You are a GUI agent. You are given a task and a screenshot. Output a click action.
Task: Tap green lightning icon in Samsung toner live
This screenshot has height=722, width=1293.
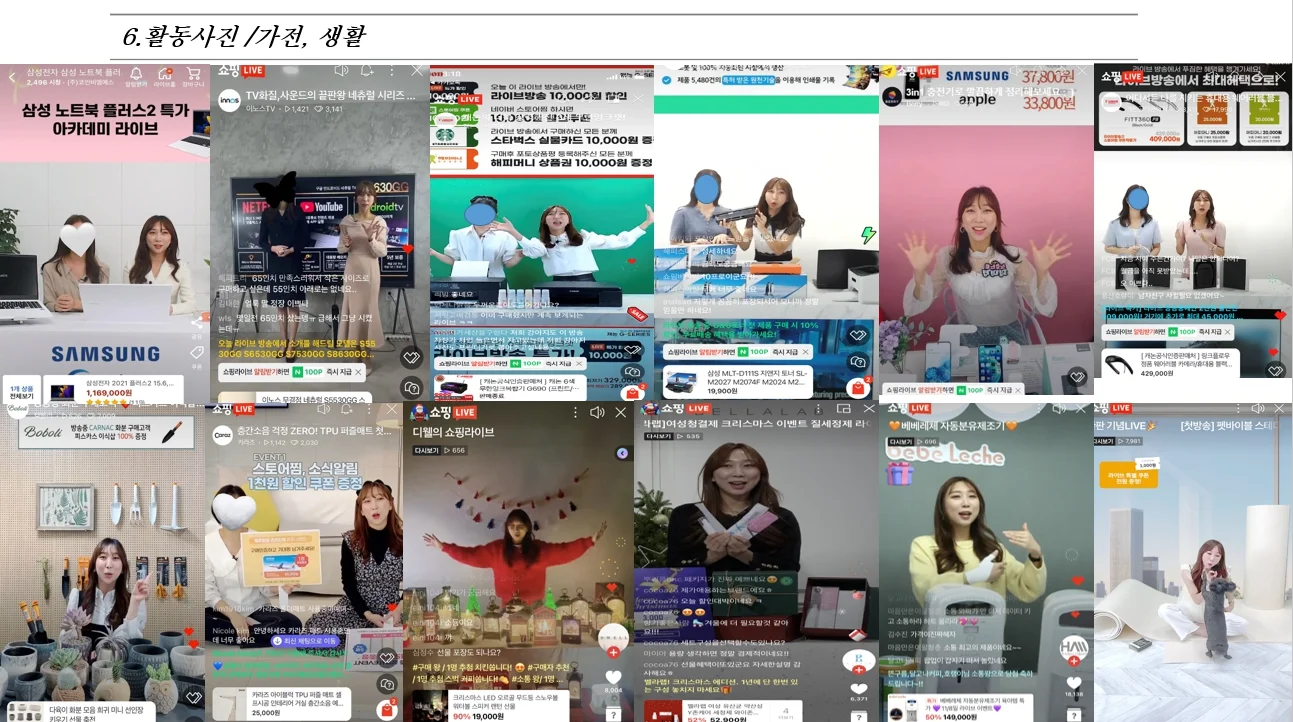[x=868, y=236]
